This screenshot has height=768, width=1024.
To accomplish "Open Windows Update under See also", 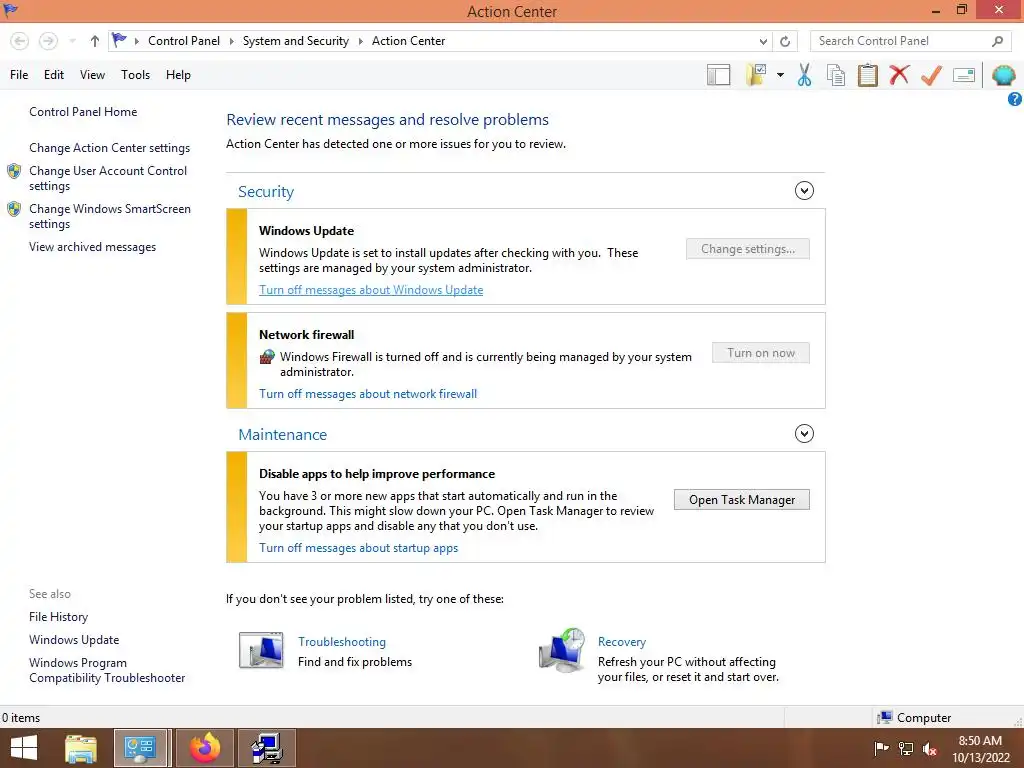I will [x=74, y=640].
